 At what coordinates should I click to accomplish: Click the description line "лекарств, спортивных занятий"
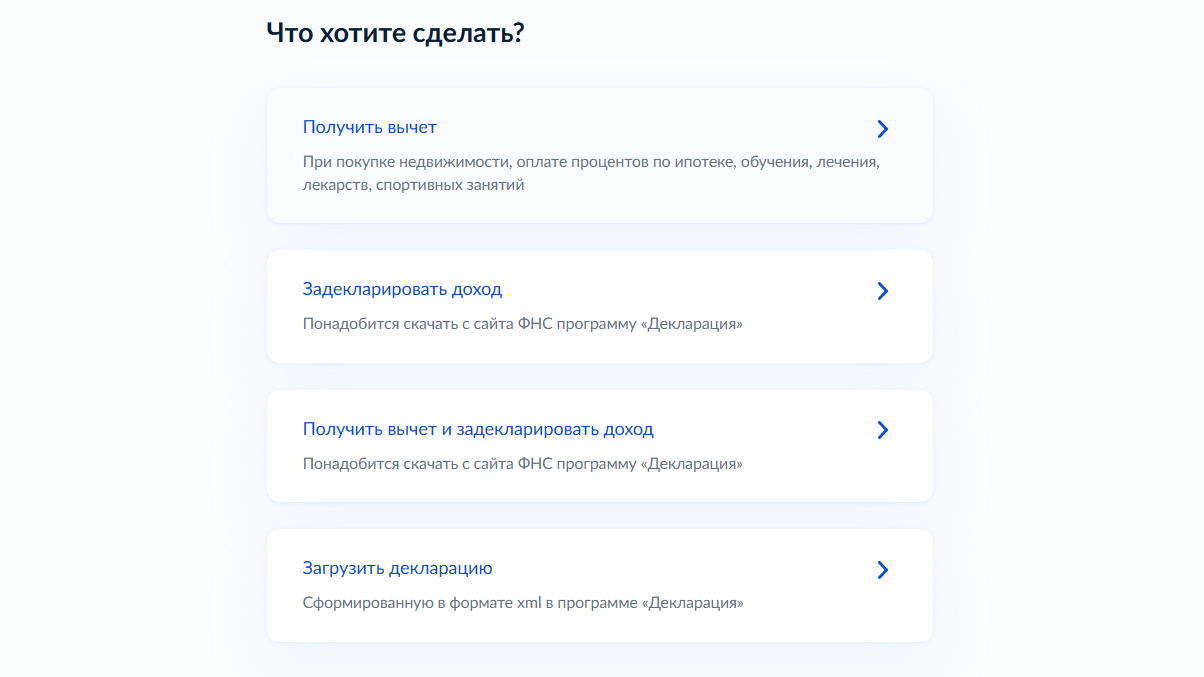413,186
